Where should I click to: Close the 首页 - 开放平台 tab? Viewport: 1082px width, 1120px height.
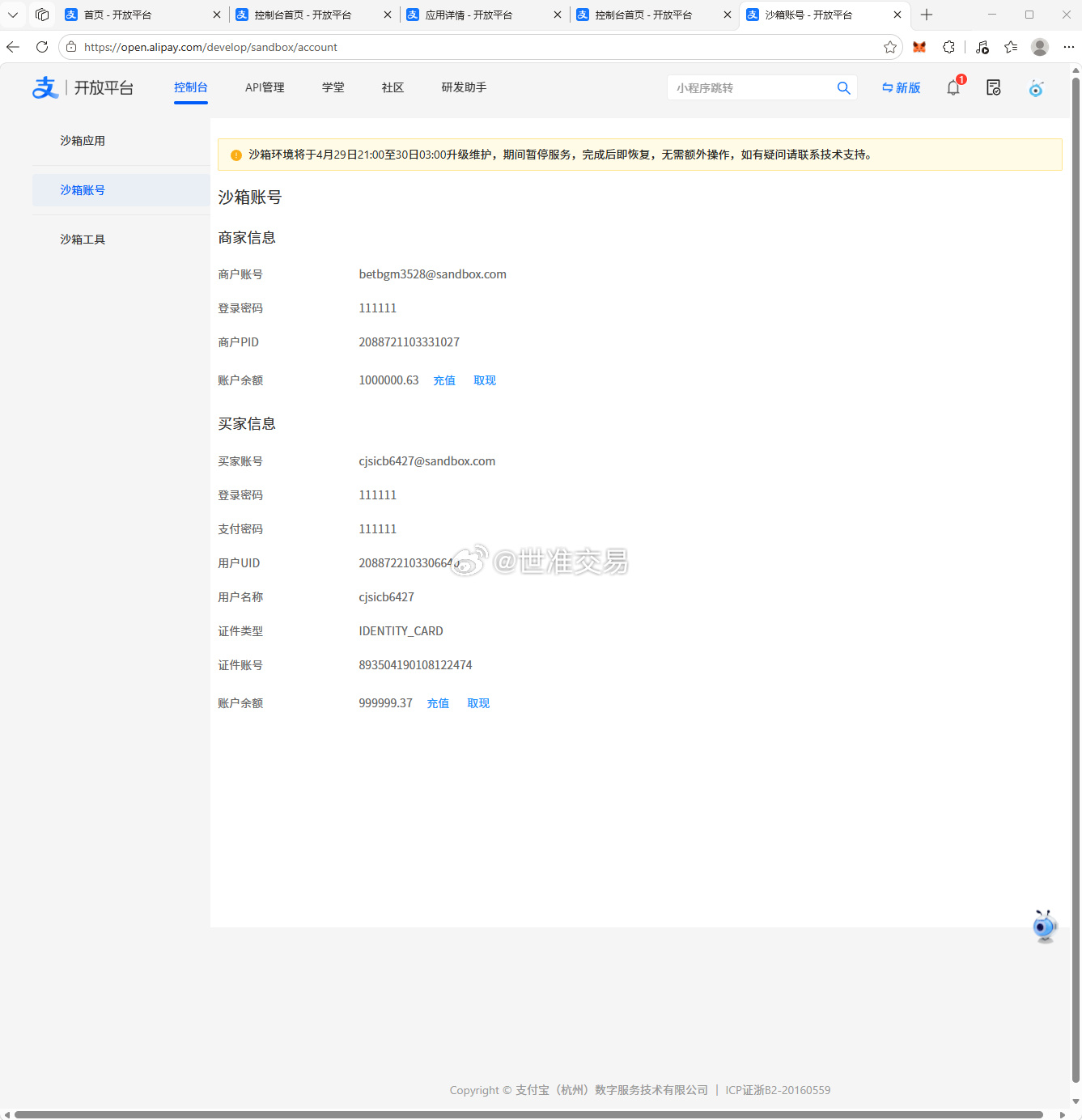[216, 15]
